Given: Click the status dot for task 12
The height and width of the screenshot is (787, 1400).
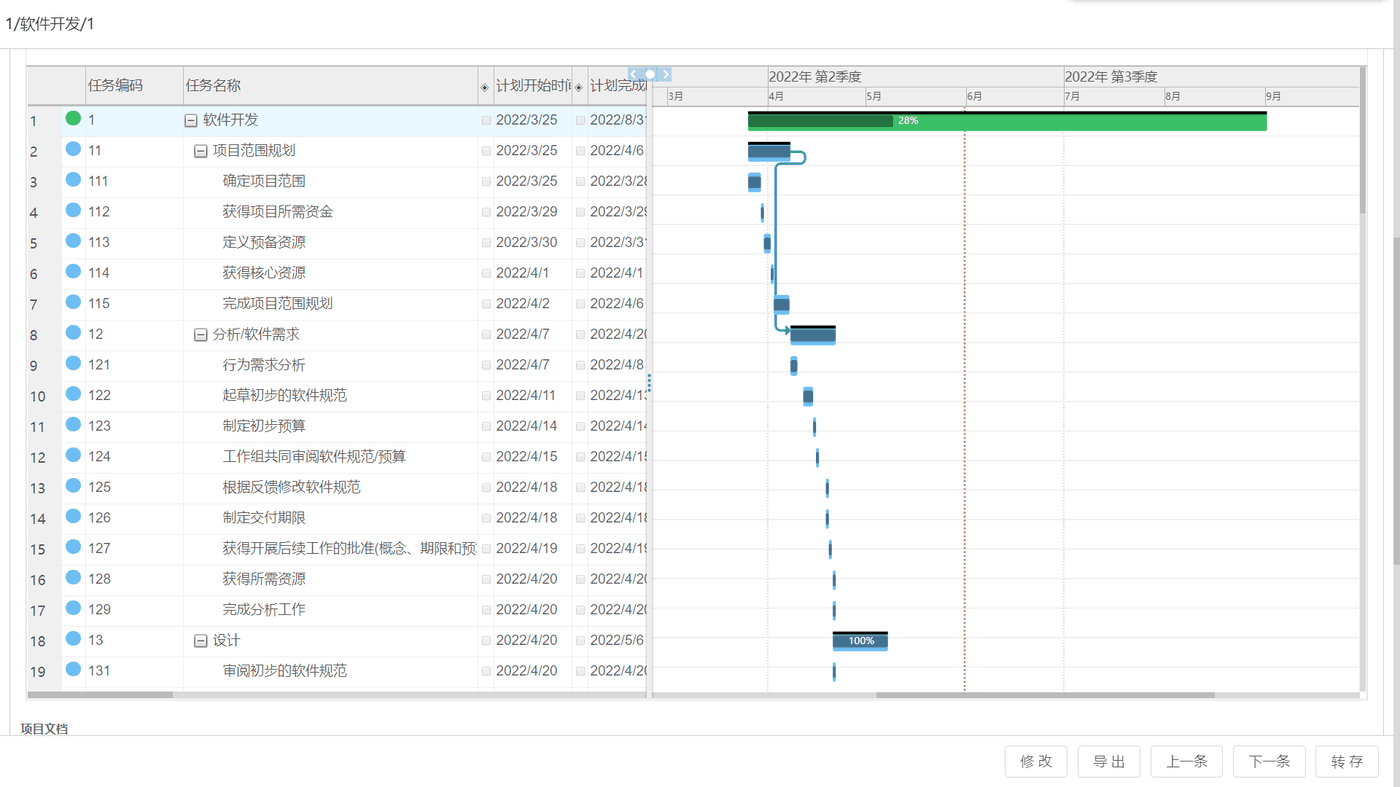Looking at the screenshot, I should (73, 333).
